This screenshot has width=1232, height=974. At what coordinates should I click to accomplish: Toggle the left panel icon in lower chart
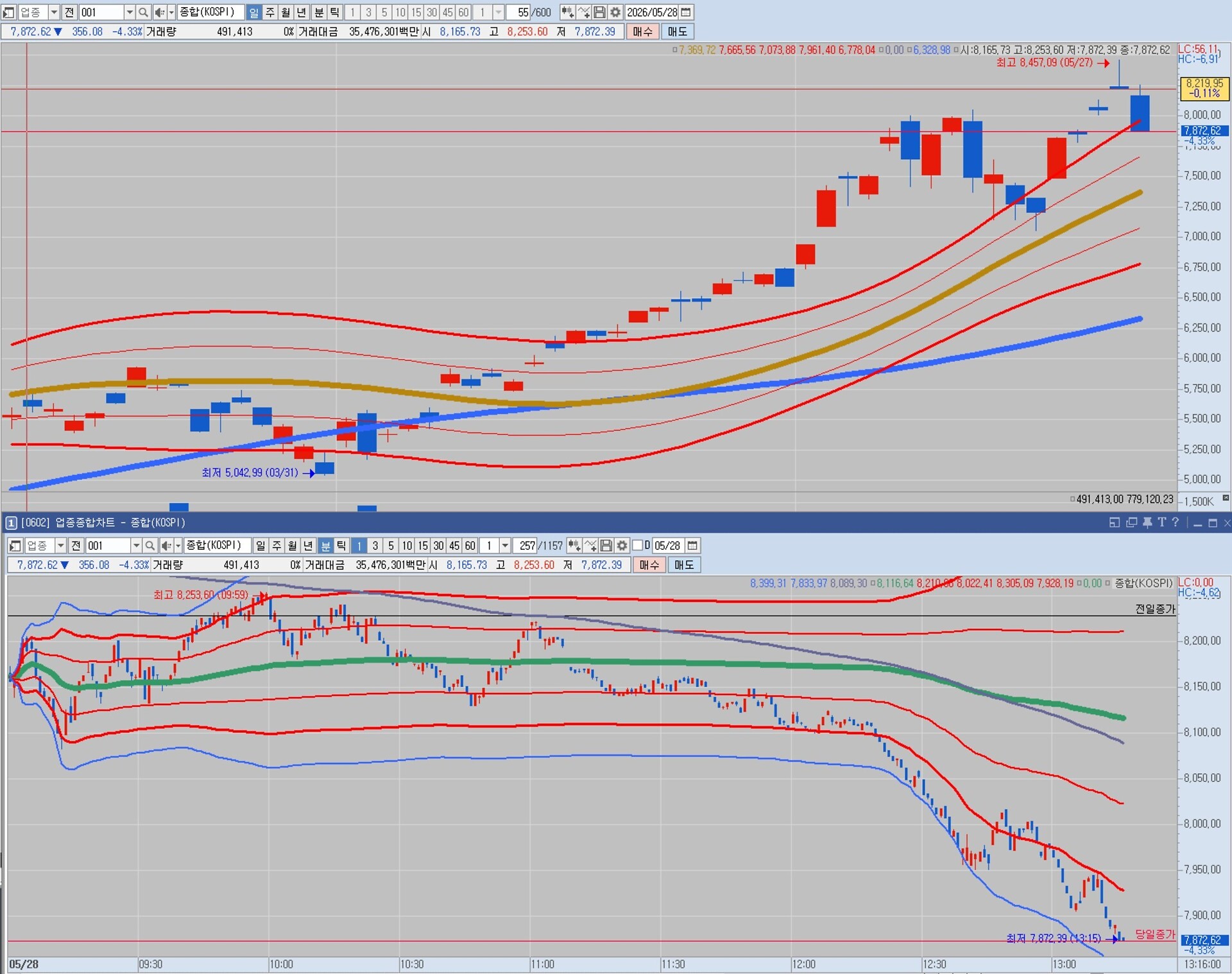click(x=15, y=545)
